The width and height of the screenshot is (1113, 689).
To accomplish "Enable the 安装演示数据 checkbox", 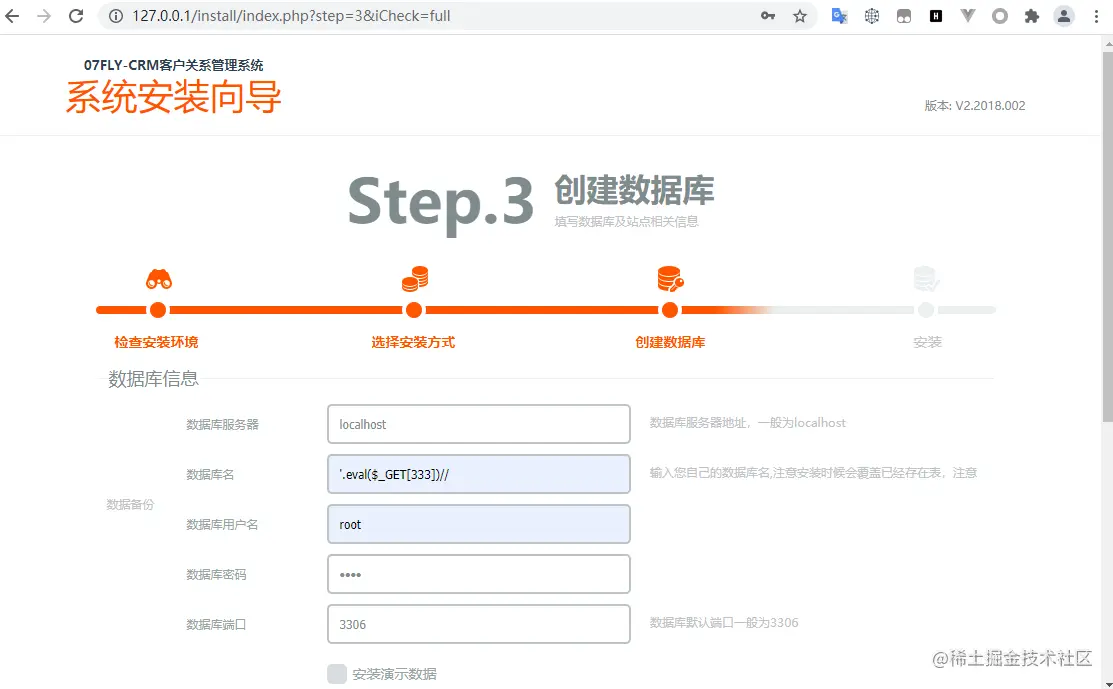I will coord(337,674).
